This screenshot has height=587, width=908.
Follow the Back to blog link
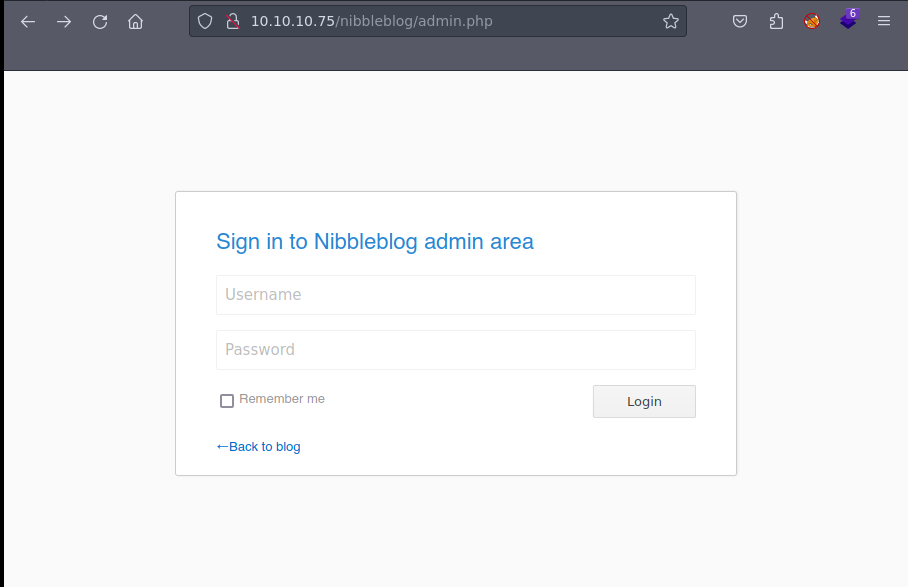pyautogui.click(x=258, y=446)
